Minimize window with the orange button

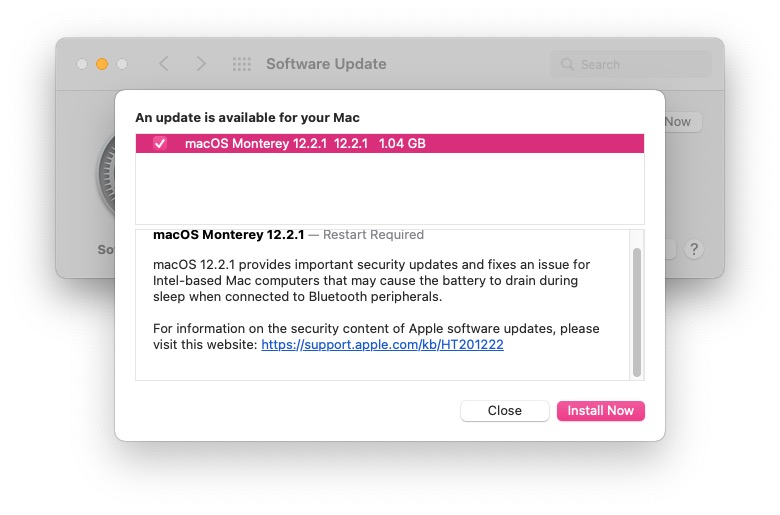point(102,64)
